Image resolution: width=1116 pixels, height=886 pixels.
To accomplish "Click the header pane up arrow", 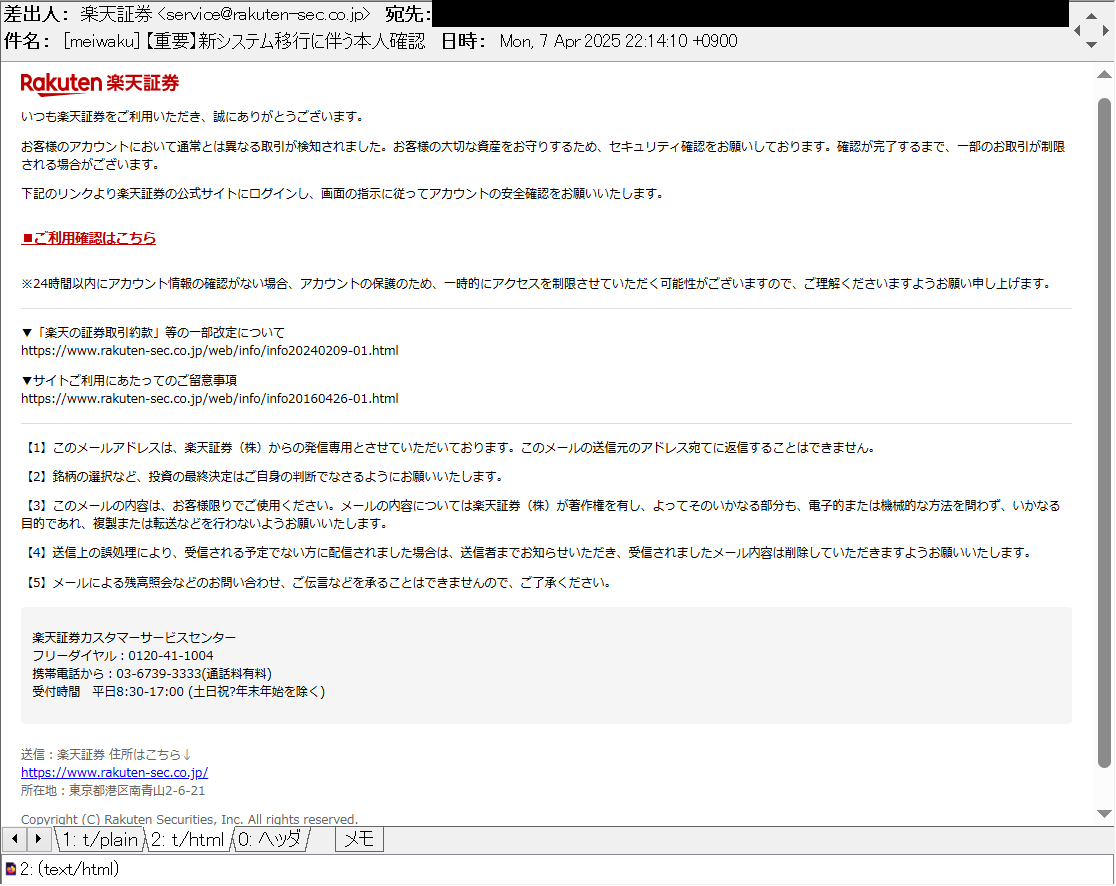I will point(1091,16).
